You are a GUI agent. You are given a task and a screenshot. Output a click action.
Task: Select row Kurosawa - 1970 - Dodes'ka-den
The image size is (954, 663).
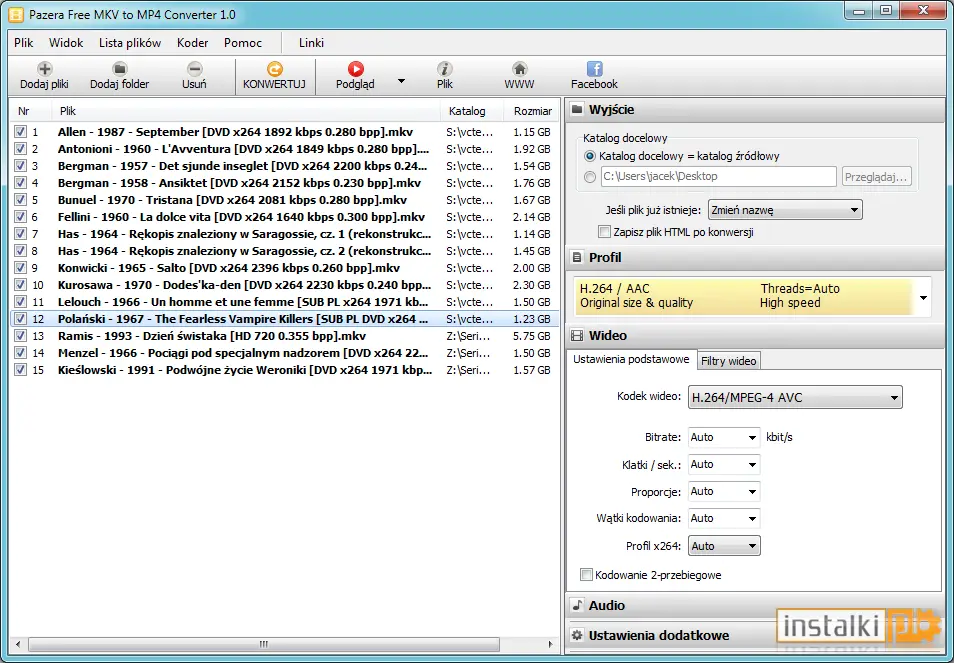click(285, 285)
